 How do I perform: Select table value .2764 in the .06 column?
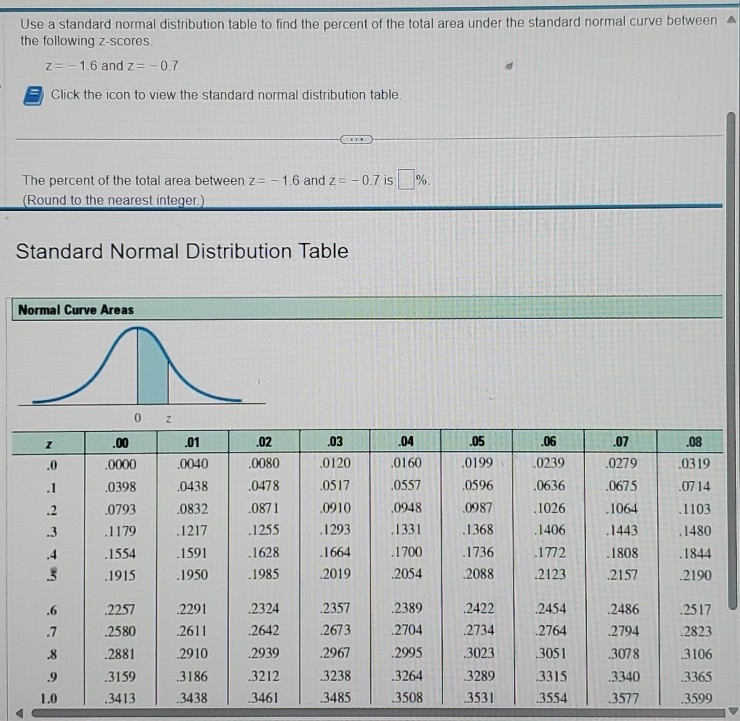551,630
